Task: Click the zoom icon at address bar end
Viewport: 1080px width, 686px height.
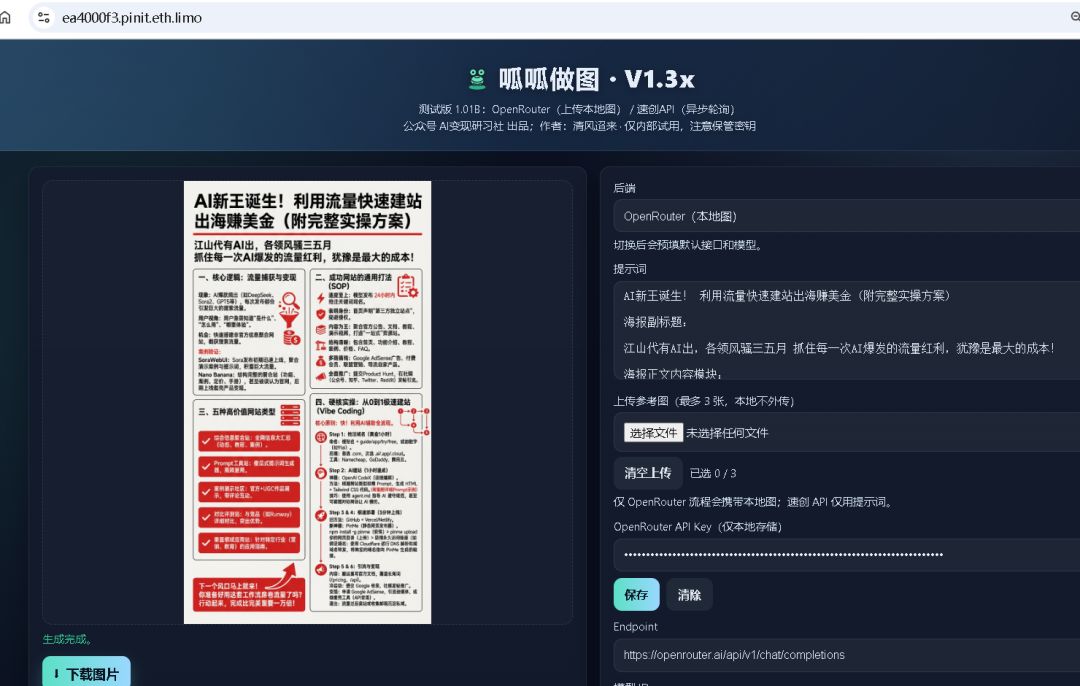Action: pos(1074,17)
